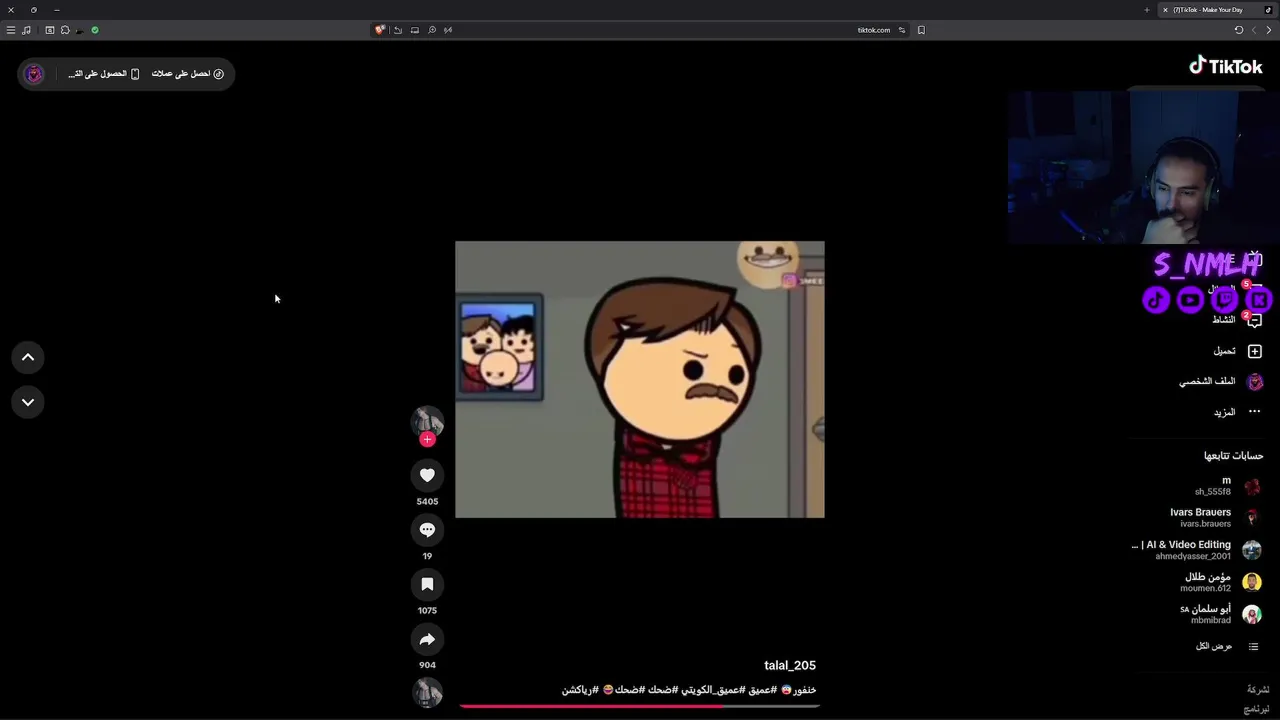Open the creator avatar above the like button
Image resolution: width=1280 pixels, height=720 pixels.
427,420
